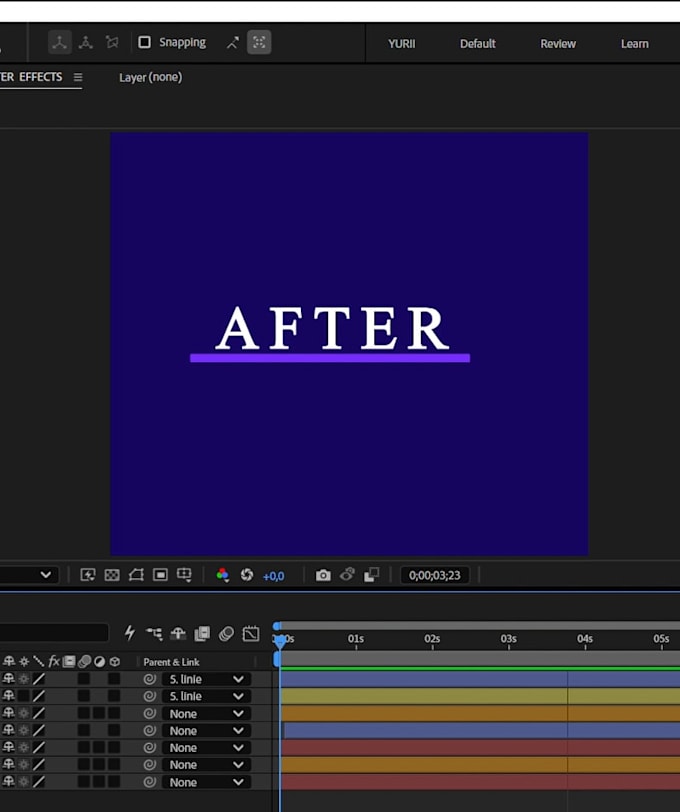
Task: Click the Show Snapshot eye icon
Action: [348, 574]
